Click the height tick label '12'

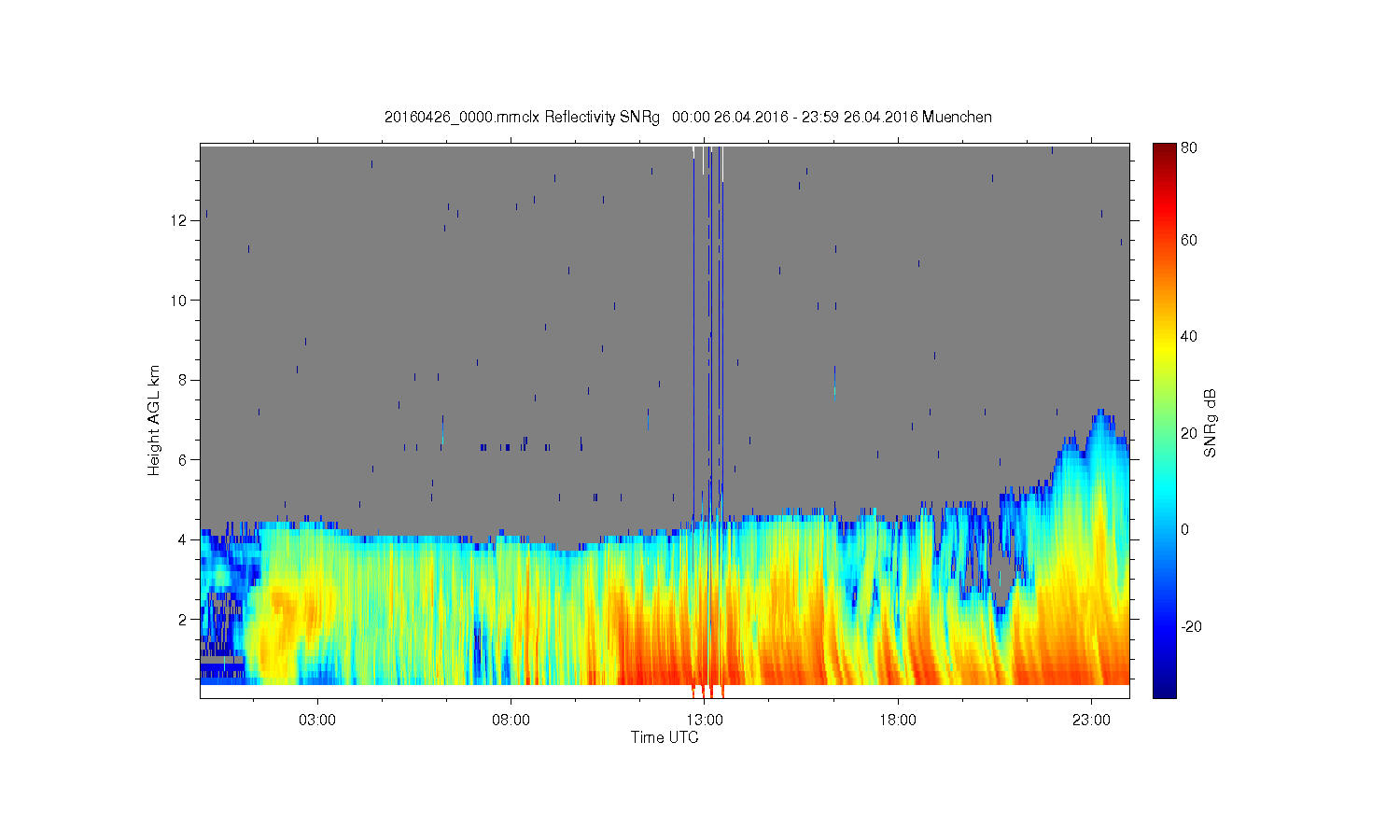point(179,220)
